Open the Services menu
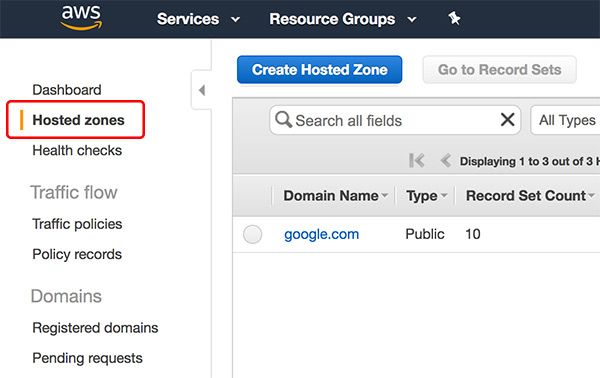Viewport: 600px width, 378px height. (x=199, y=19)
